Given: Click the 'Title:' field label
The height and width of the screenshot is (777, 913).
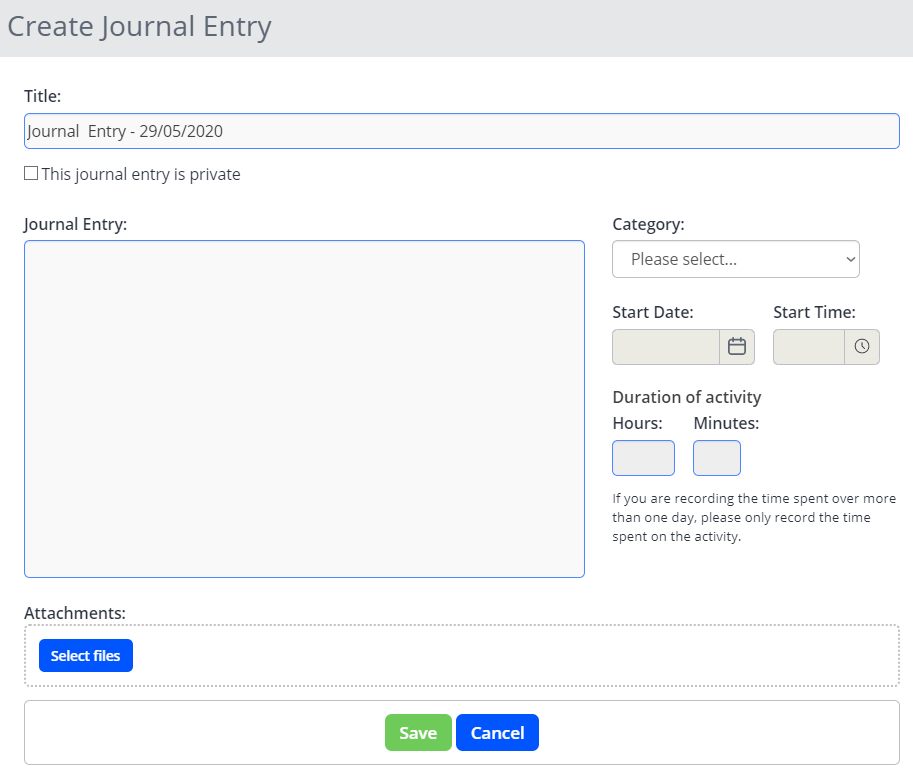Looking at the screenshot, I should [43, 97].
